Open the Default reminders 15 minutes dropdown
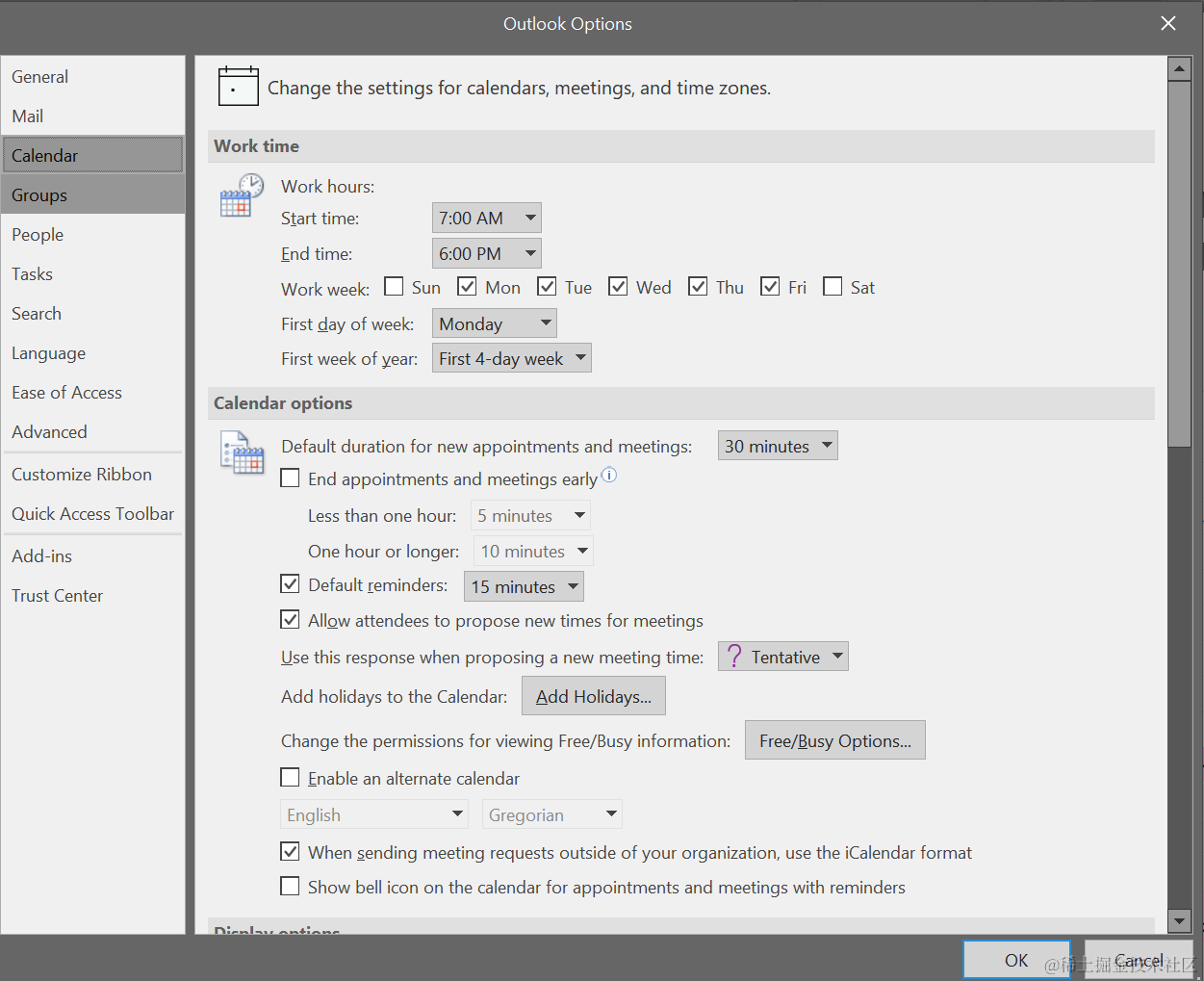 coord(525,586)
